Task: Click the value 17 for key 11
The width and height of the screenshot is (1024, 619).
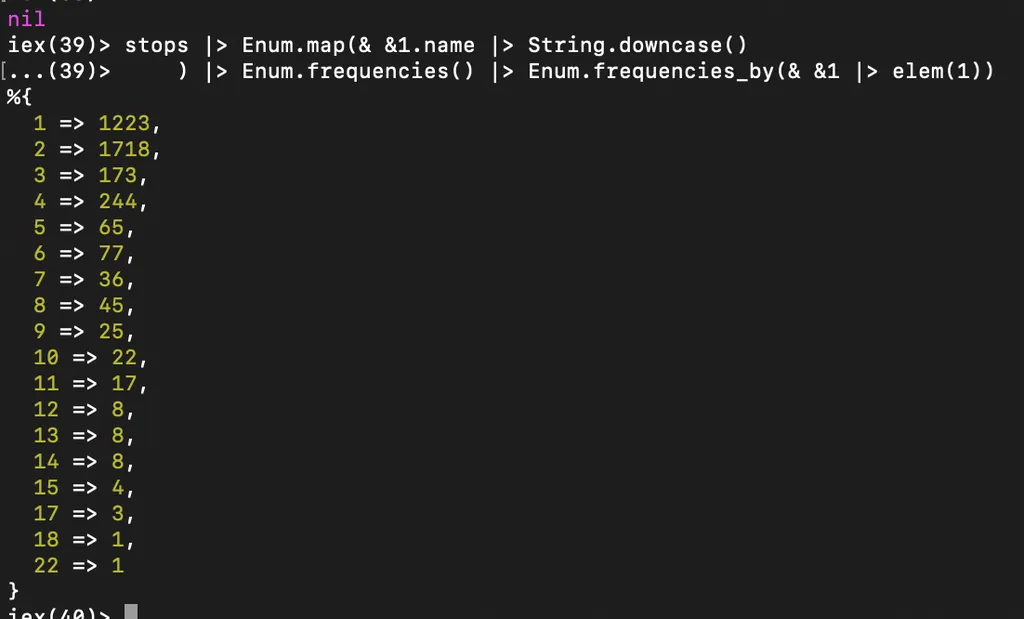Action: point(124,383)
